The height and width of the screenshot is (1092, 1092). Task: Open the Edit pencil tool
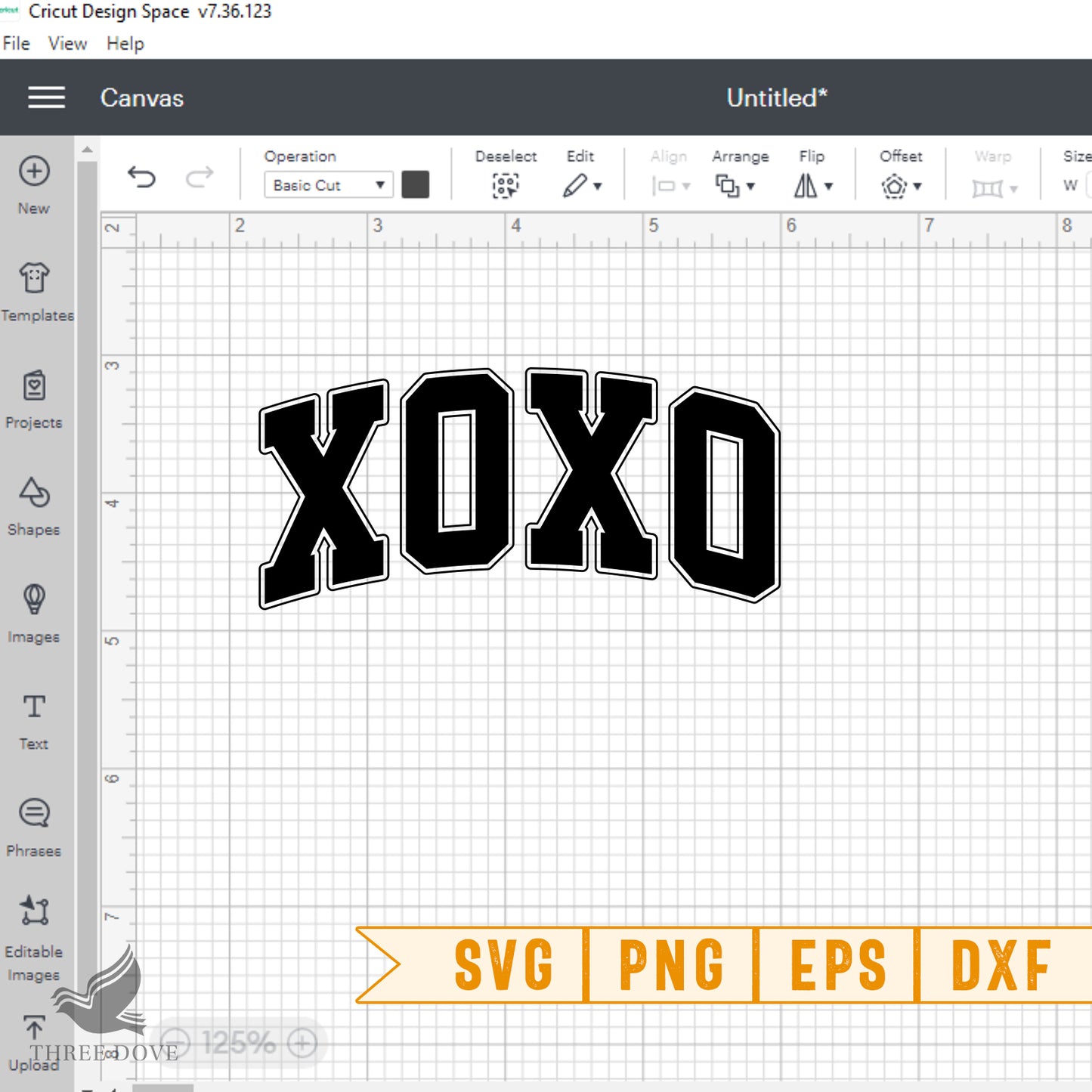575,185
